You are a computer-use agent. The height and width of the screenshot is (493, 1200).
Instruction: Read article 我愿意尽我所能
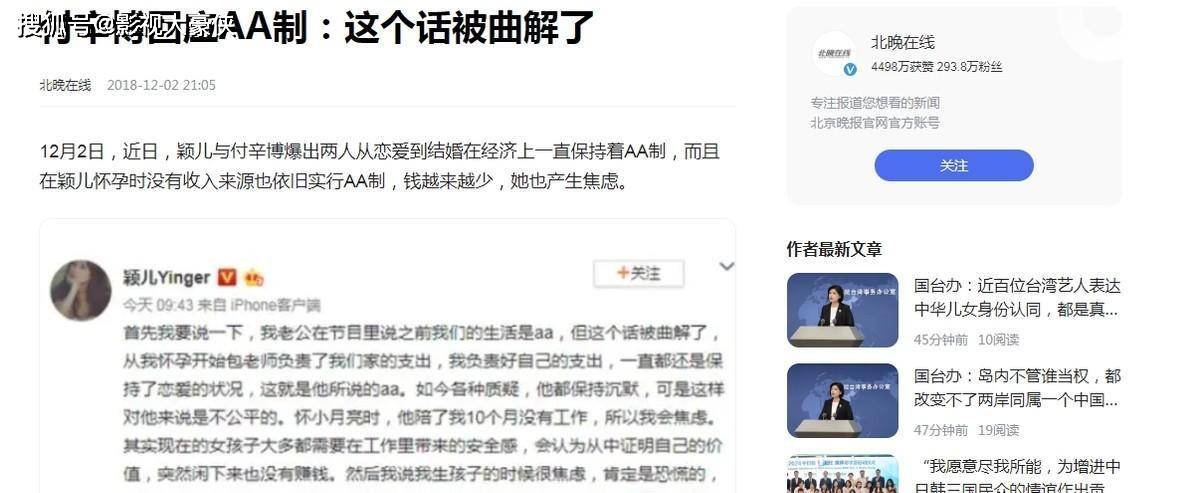[1017, 475]
